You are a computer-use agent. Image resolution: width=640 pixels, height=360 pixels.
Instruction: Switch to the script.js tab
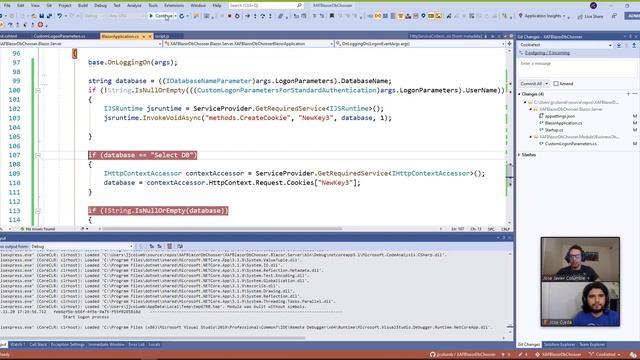(162, 36)
